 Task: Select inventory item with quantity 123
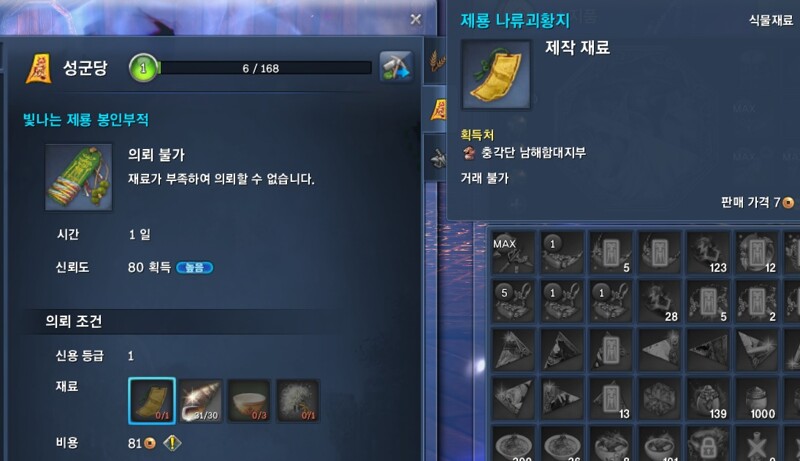[x=708, y=252]
